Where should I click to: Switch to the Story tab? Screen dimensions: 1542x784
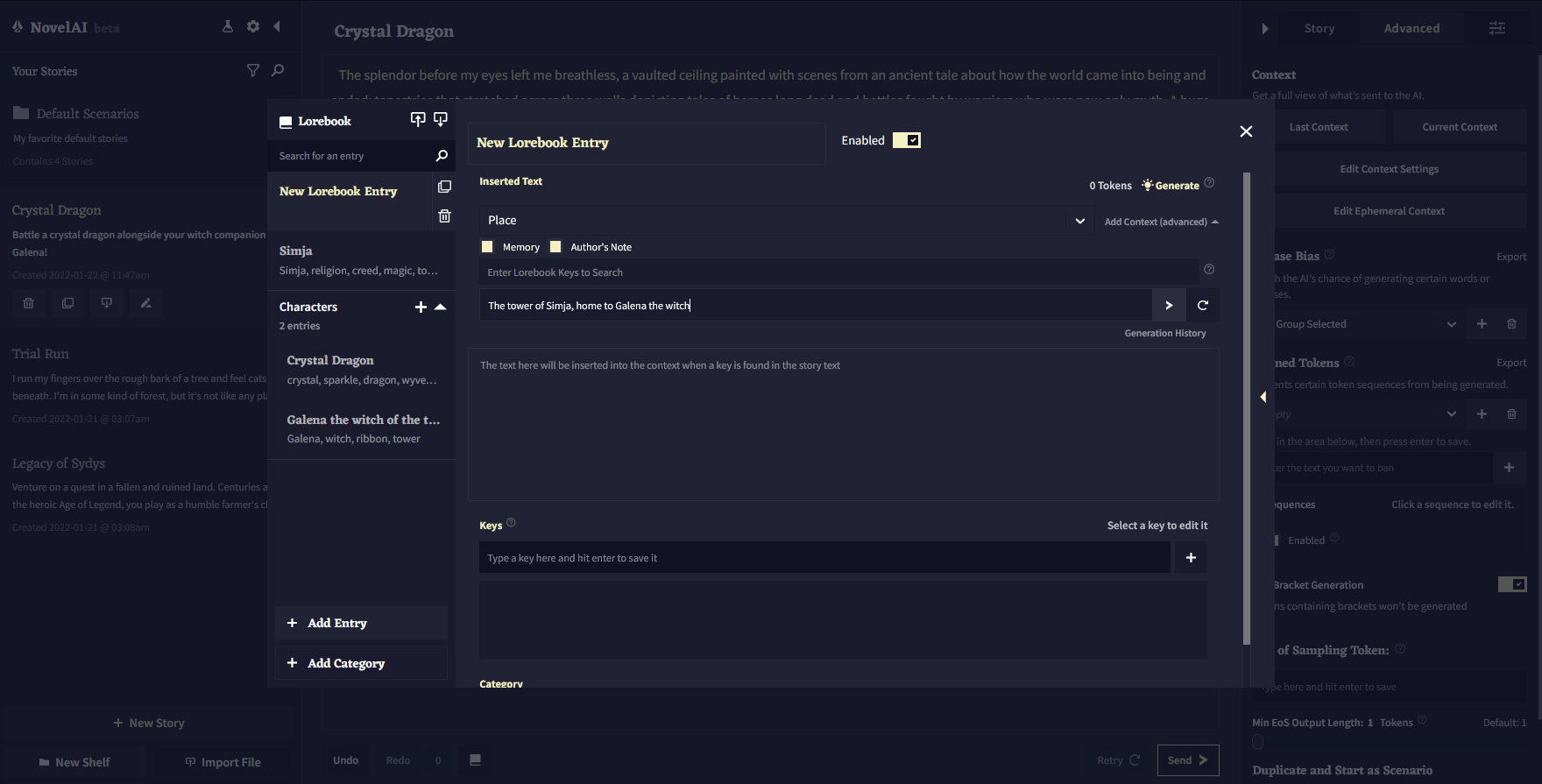(x=1319, y=28)
